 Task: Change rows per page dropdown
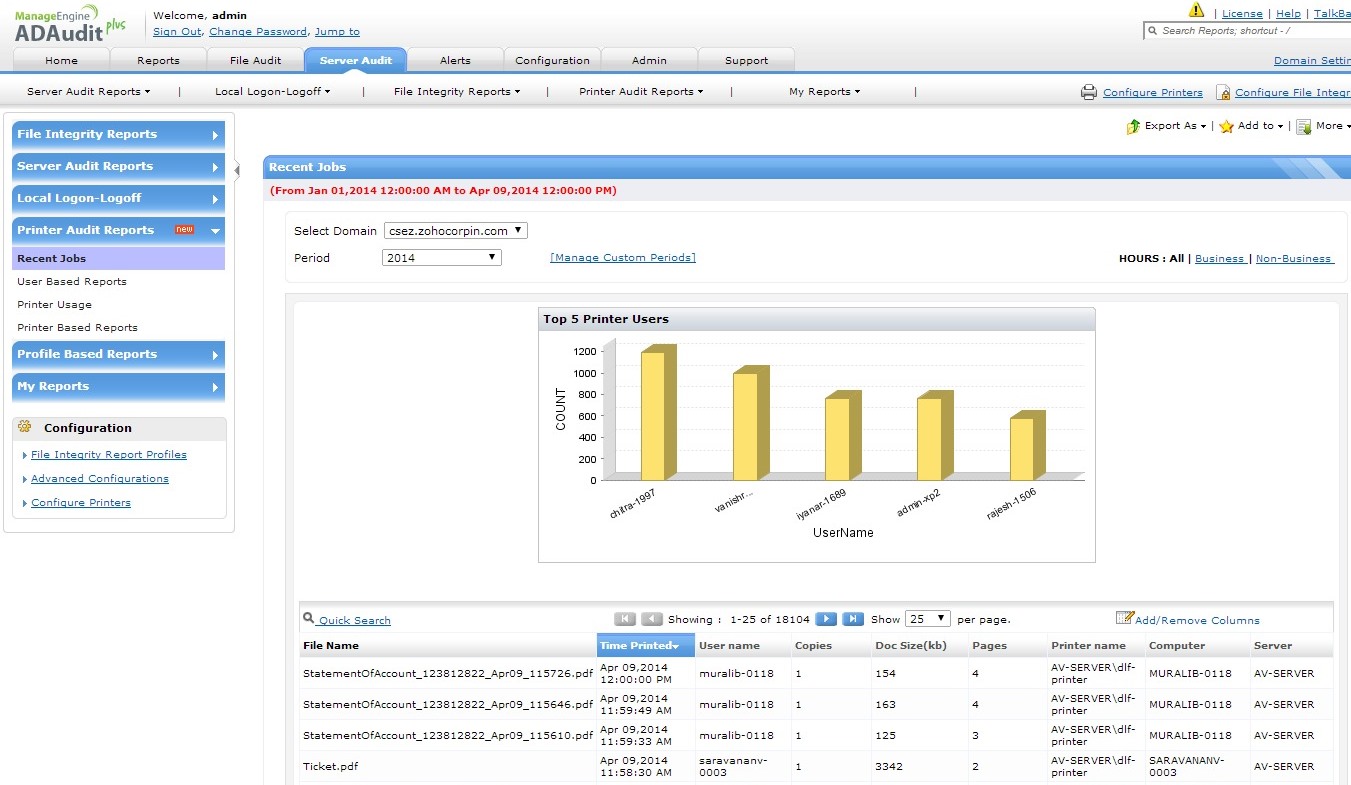pyautogui.click(x=927, y=620)
